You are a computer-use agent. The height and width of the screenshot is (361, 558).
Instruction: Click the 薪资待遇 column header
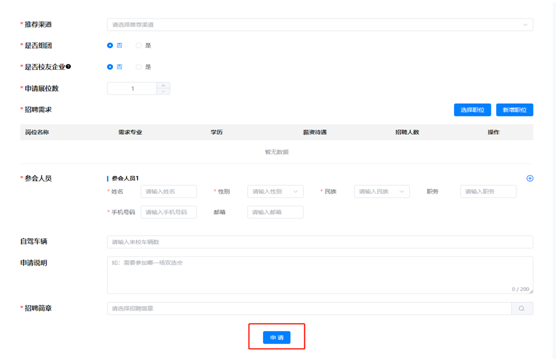click(315, 132)
